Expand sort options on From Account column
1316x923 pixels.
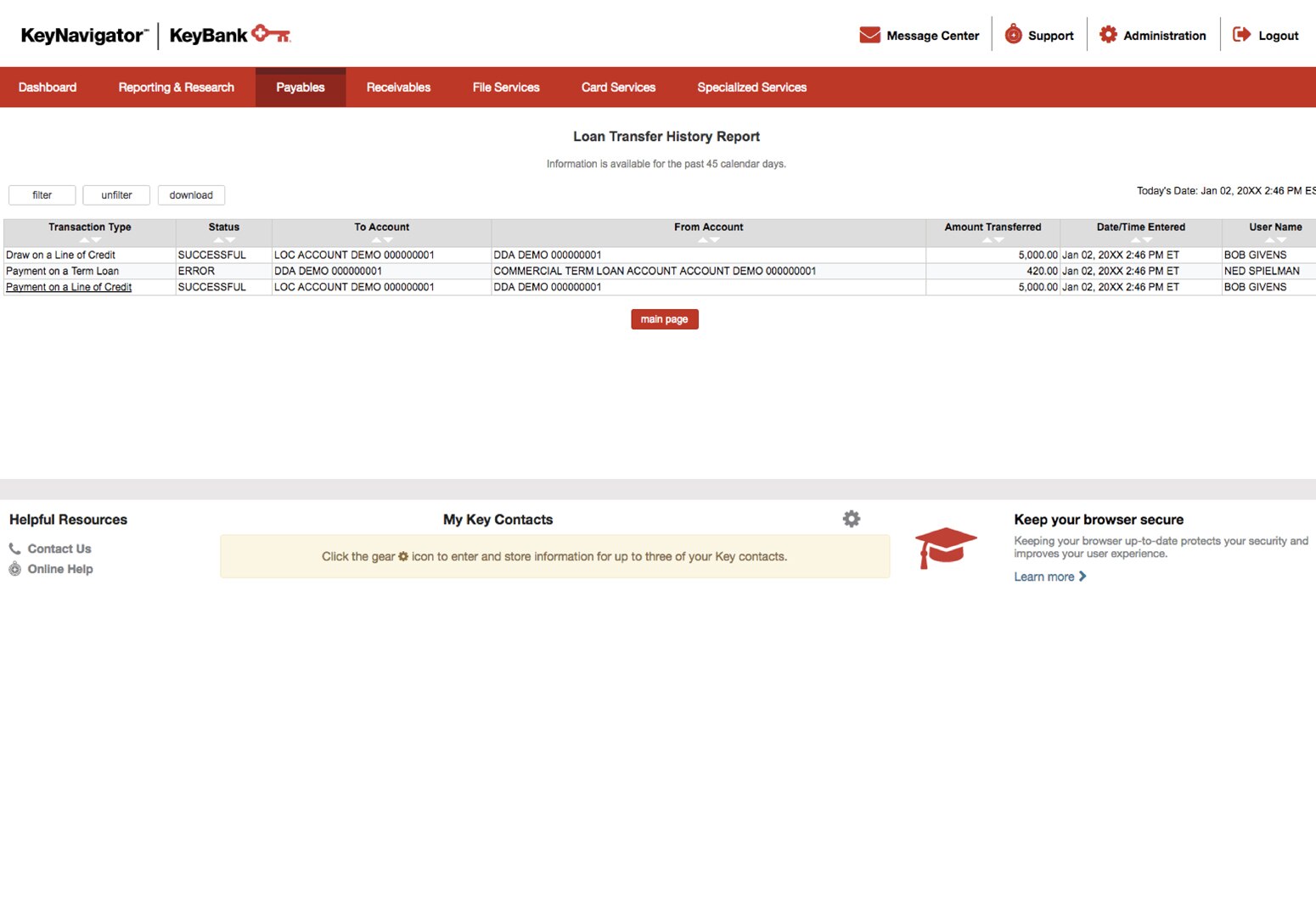(708, 240)
